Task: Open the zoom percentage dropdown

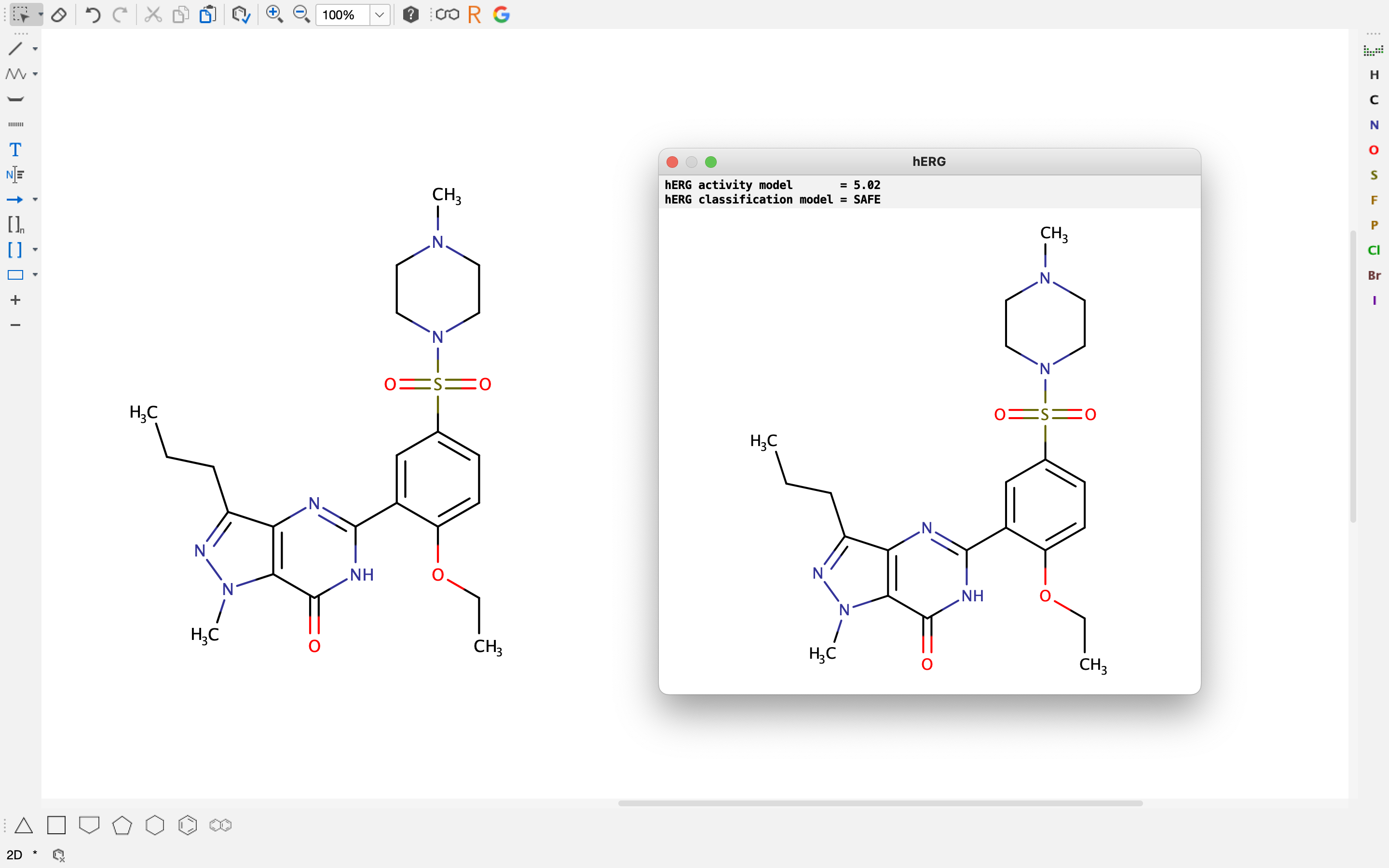Action: 380,15
